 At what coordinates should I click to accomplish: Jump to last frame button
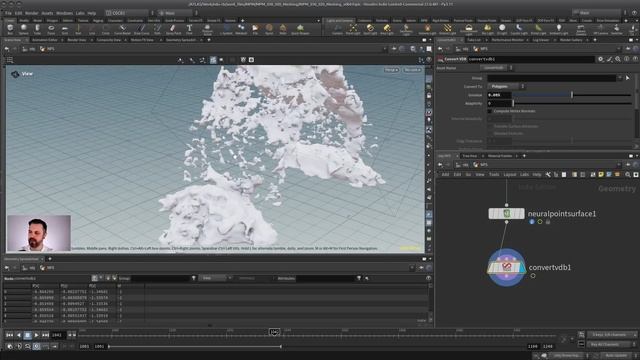(x=45, y=335)
